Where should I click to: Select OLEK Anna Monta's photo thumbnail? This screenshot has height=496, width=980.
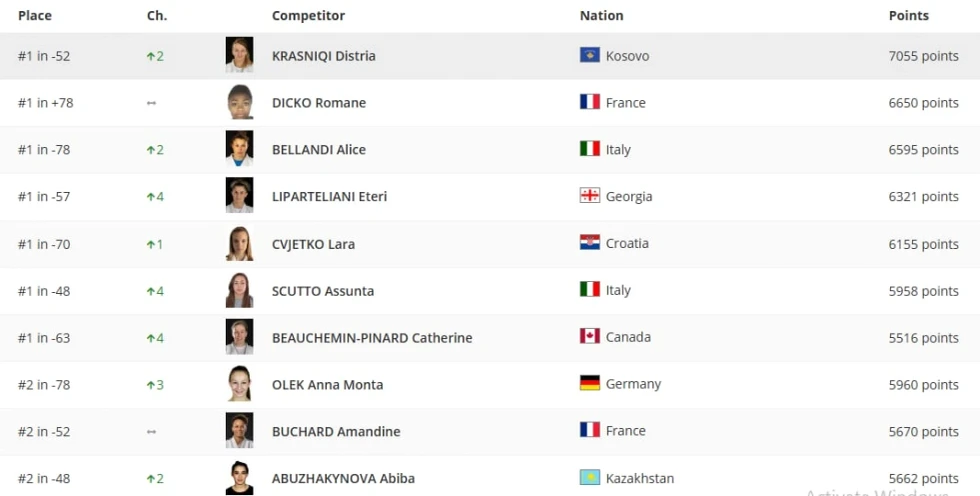coord(239,384)
